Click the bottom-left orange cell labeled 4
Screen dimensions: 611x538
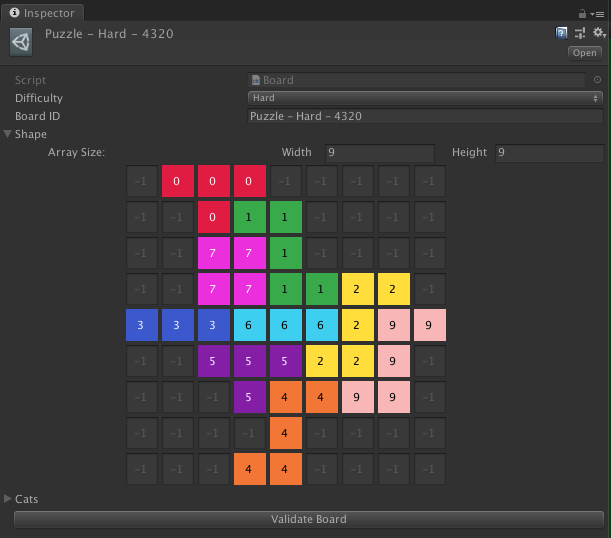(250, 470)
